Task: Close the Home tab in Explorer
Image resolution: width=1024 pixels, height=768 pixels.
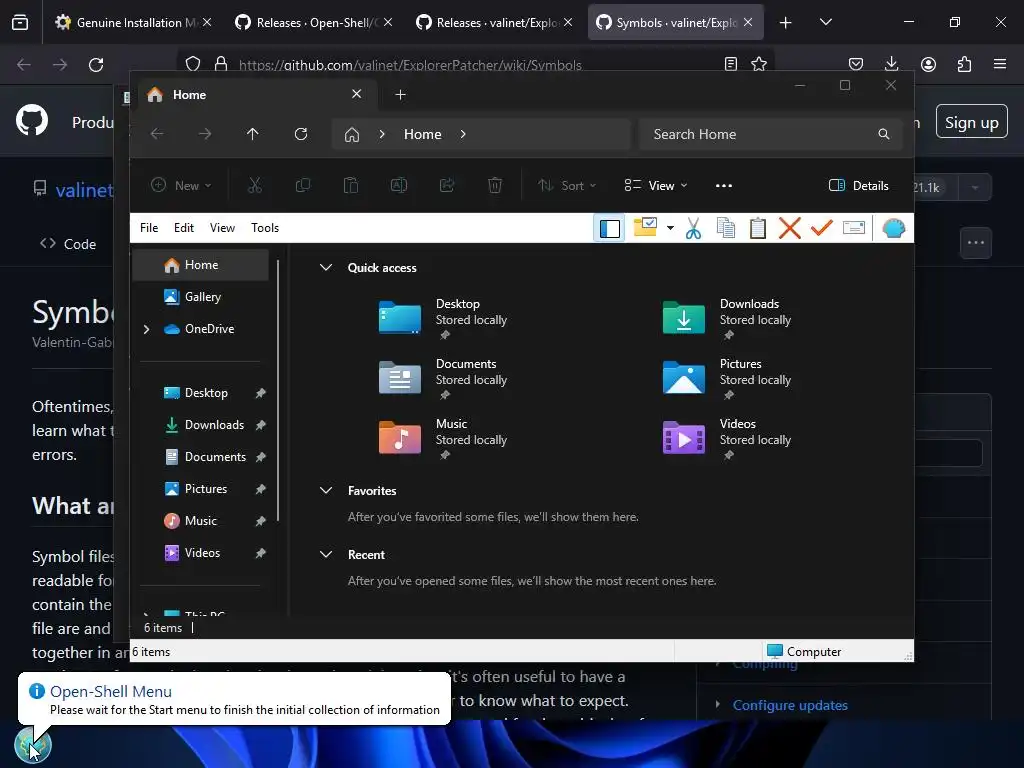Action: (x=357, y=94)
